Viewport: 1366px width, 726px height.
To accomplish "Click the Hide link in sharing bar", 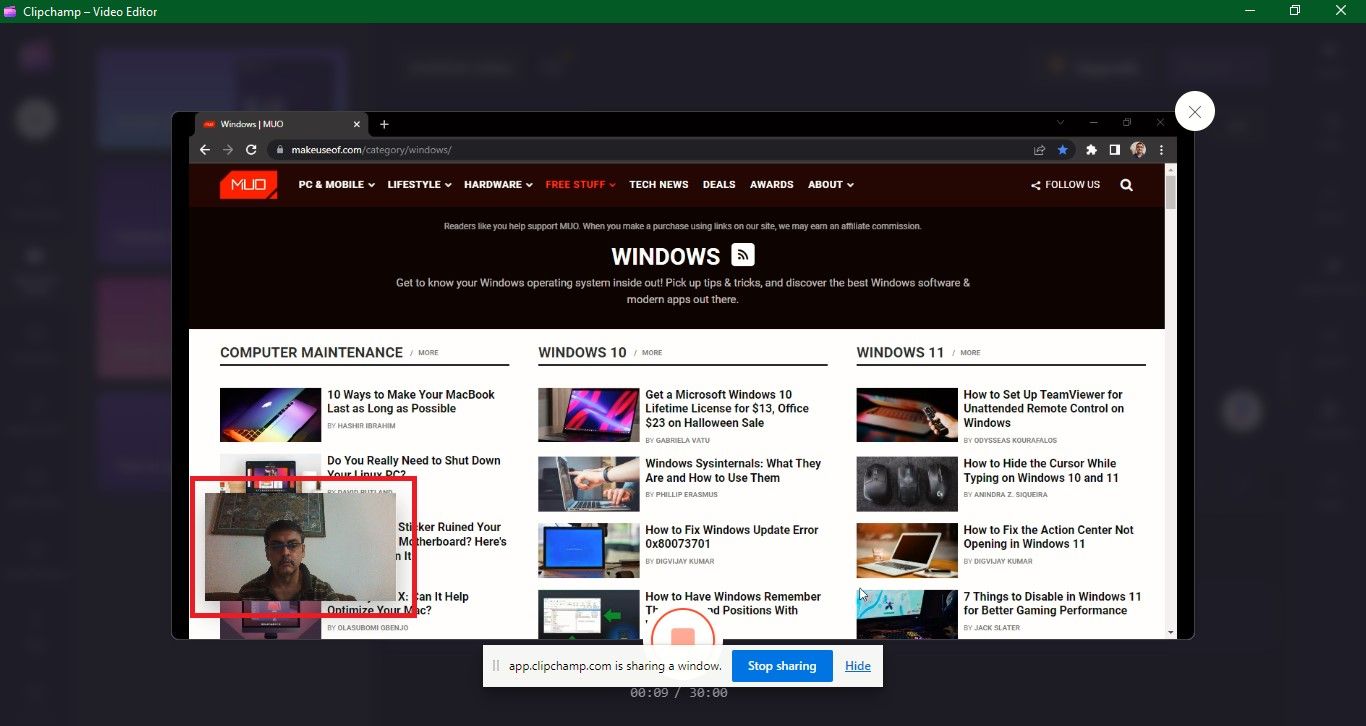I will click(x=857, y=666).
